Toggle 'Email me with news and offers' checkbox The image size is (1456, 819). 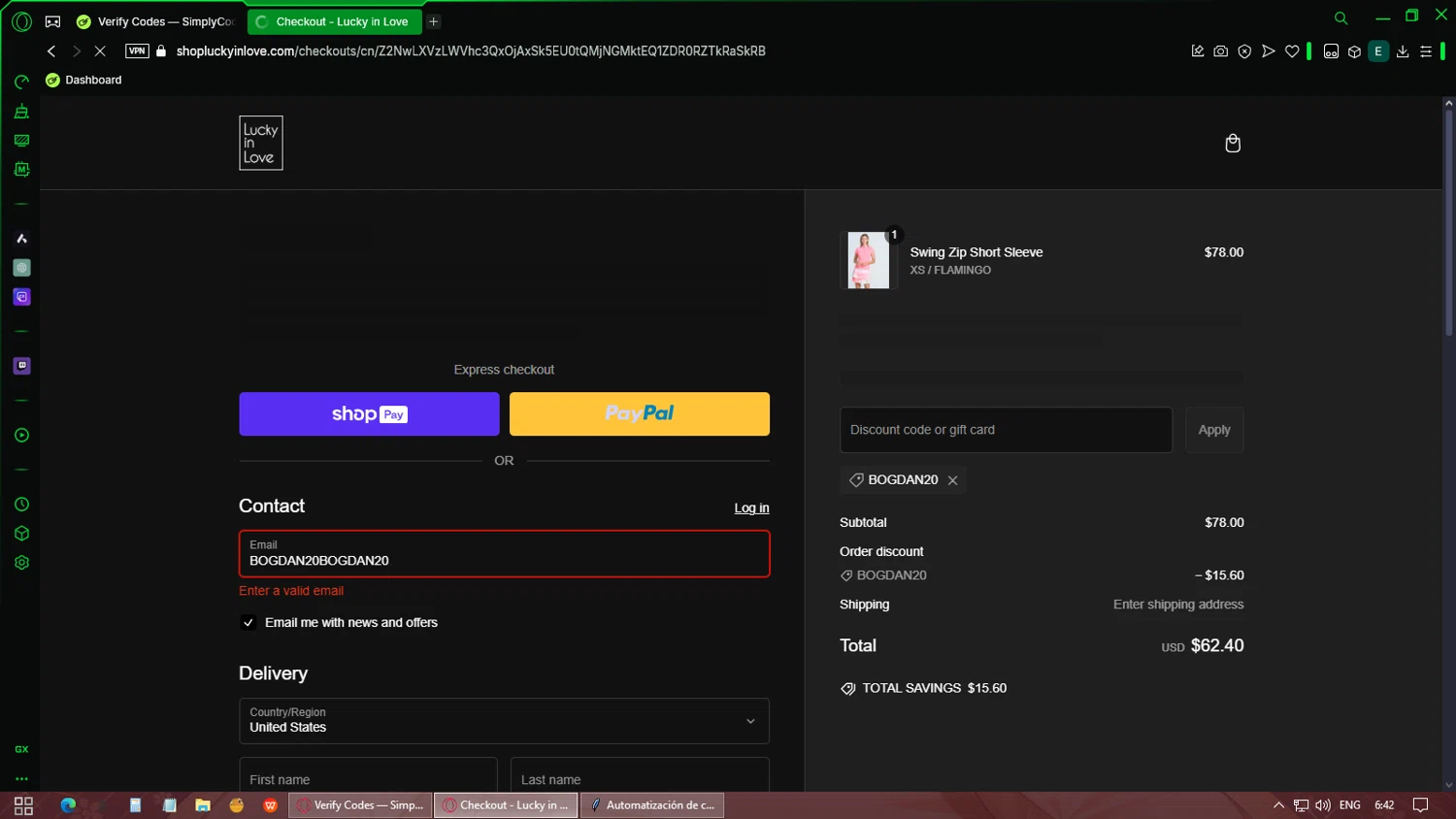point(248,623)
